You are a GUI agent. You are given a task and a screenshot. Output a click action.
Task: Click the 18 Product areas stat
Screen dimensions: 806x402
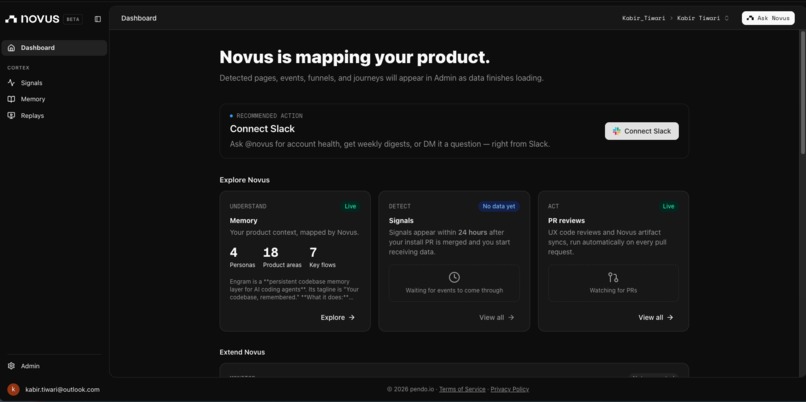tap(282, 258)
